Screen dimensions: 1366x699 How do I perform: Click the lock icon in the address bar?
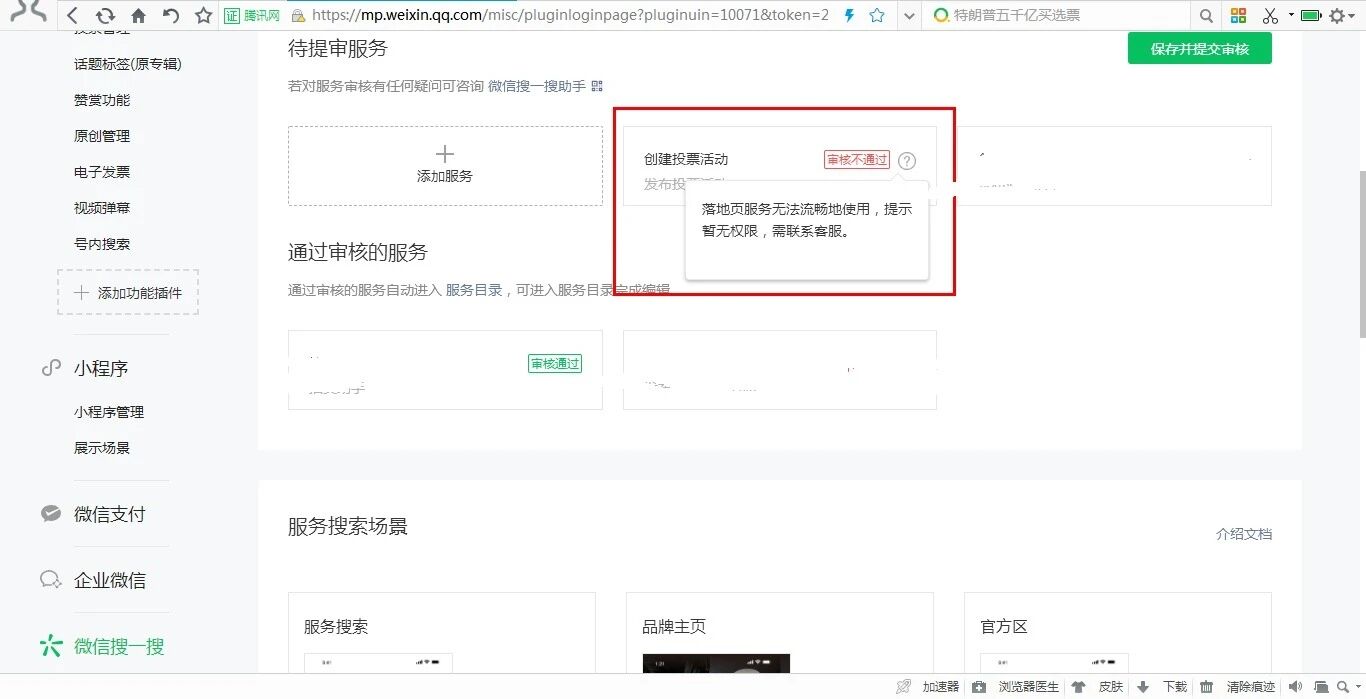[x=298, y=16]
